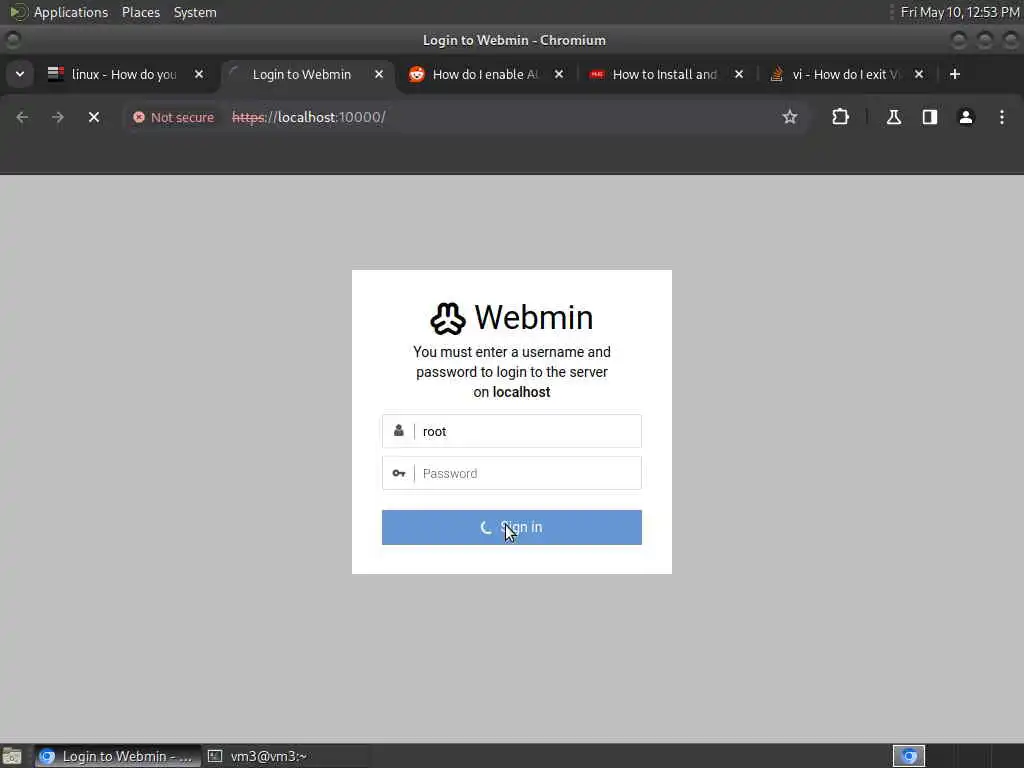Click the MATE logo icon in top panel

tap(19, 12)
